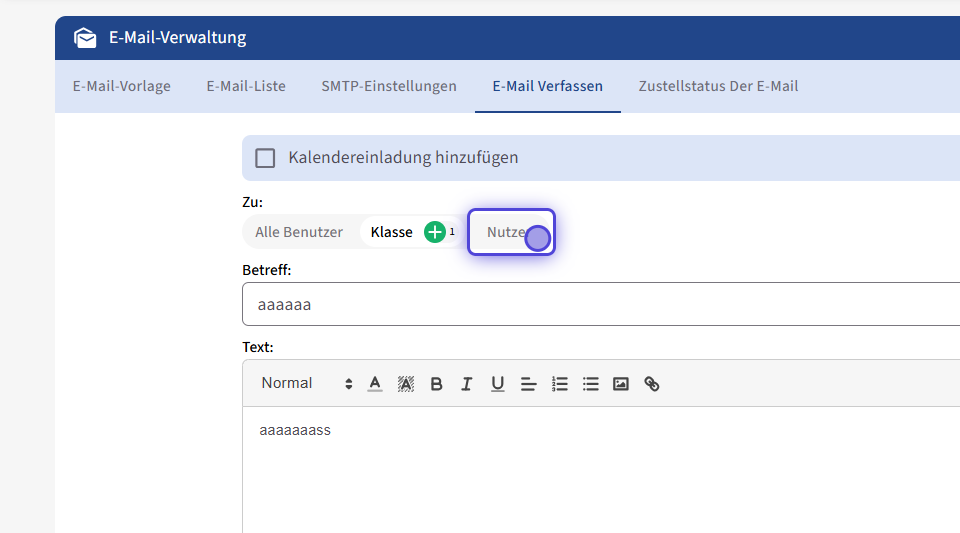The height and width of the screenshot is (533, 960).
Task: Open the Normal text style dropdown
Action: pos(307,383)
